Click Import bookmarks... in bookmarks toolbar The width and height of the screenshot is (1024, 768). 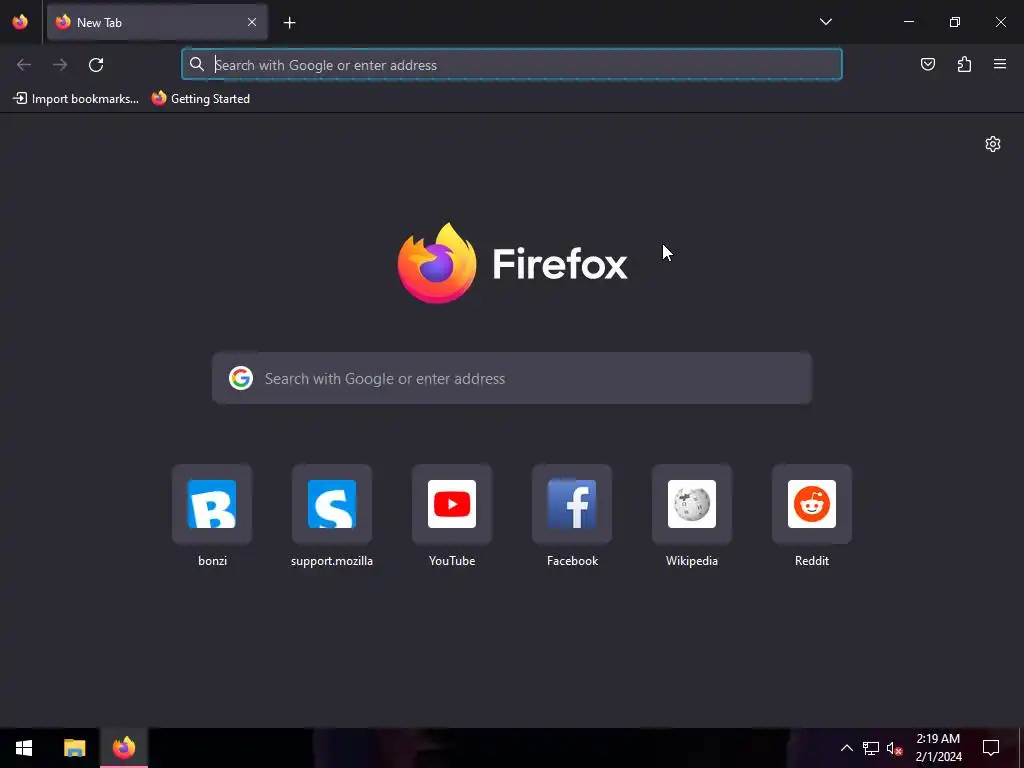click(76, 99)
